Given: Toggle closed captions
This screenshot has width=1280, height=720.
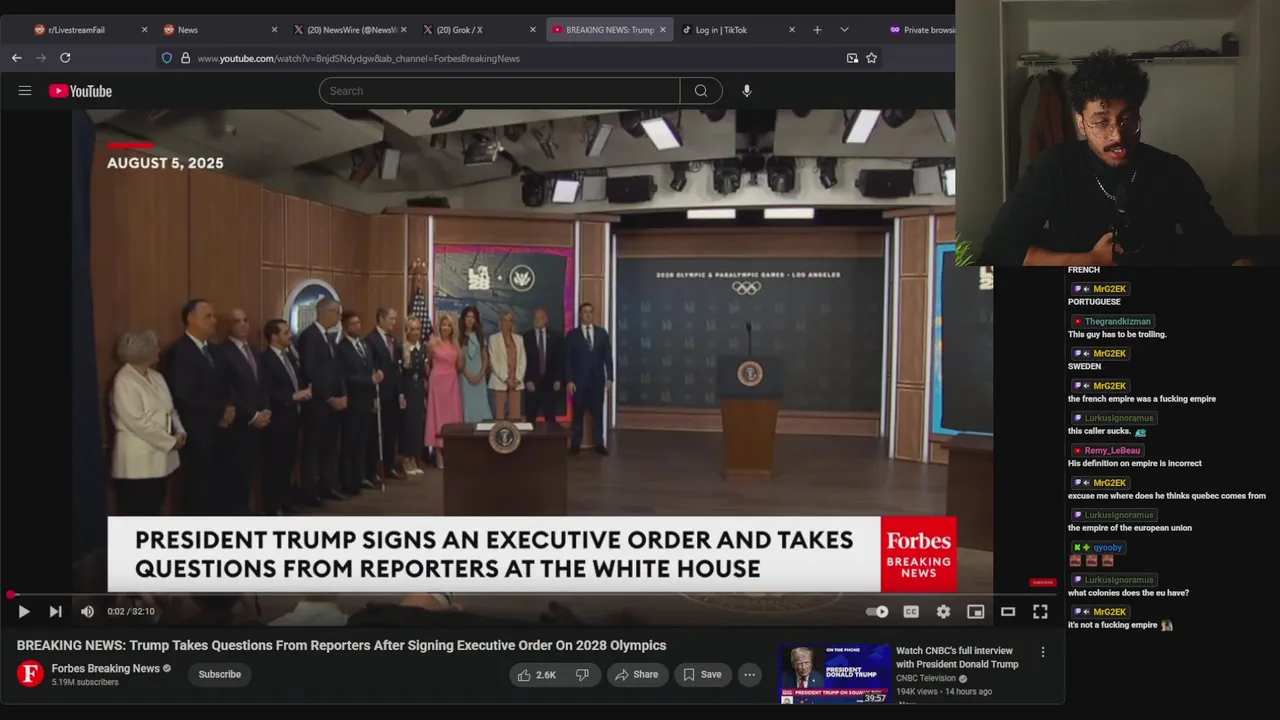Looking at the screenshot, I should 911,611.
